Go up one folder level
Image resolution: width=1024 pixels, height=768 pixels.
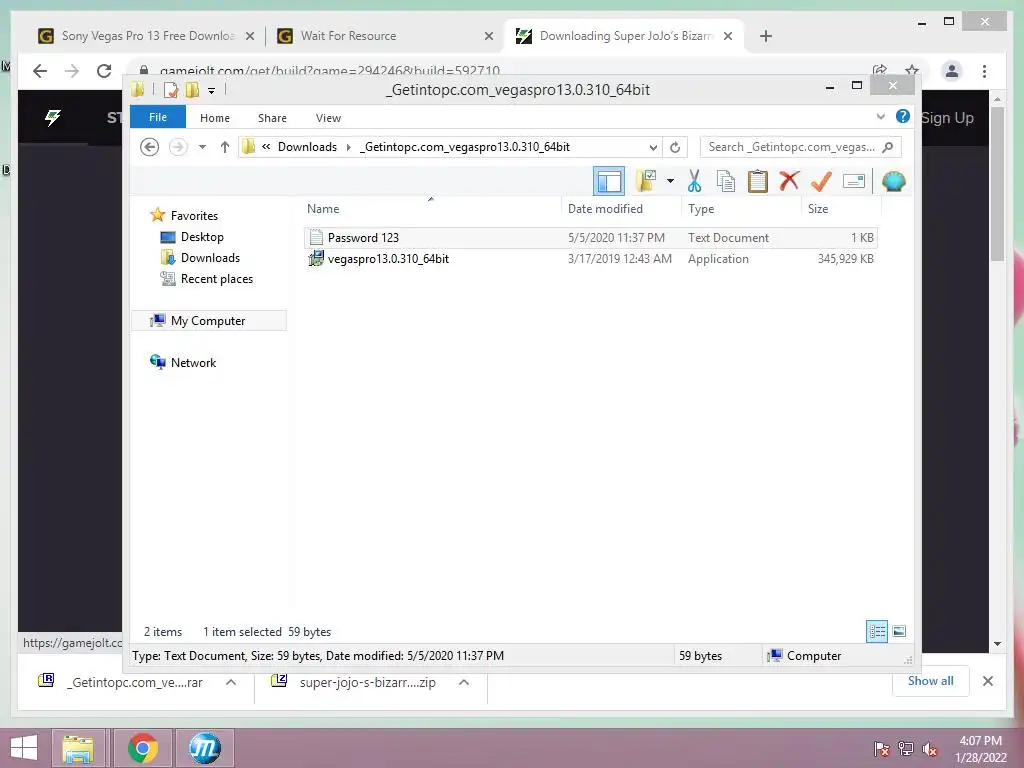point(225,147)
